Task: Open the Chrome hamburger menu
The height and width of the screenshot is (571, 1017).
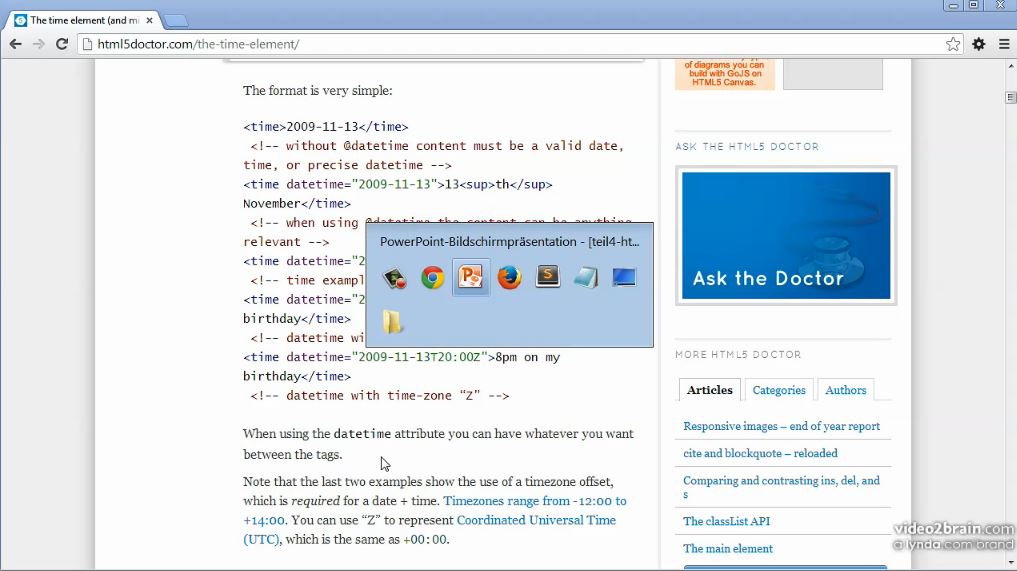Action: pyautogui.click(x=1004, y=44)
